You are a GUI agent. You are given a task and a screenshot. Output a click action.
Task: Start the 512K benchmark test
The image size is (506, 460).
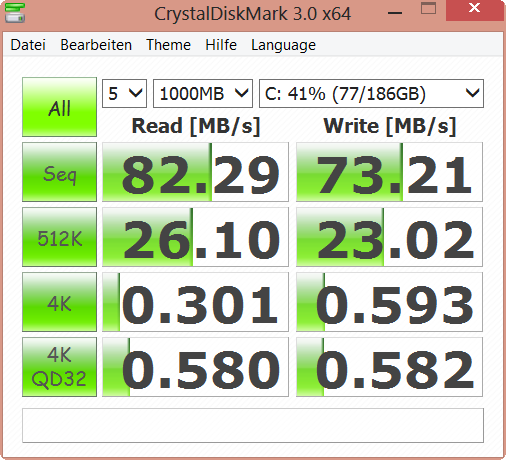[59, 237]
